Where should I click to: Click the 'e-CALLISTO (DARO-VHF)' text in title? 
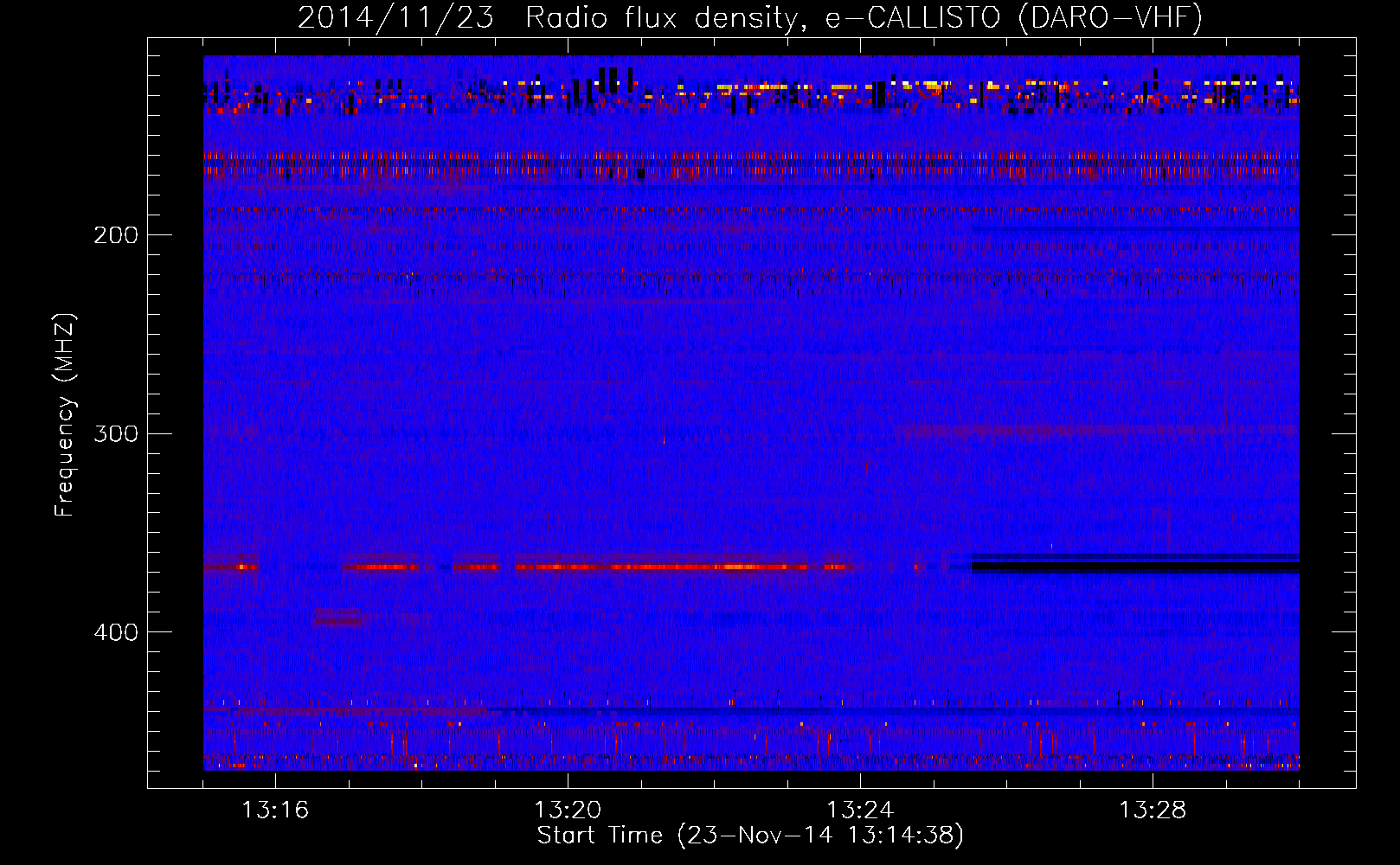tap(1013, 17)
